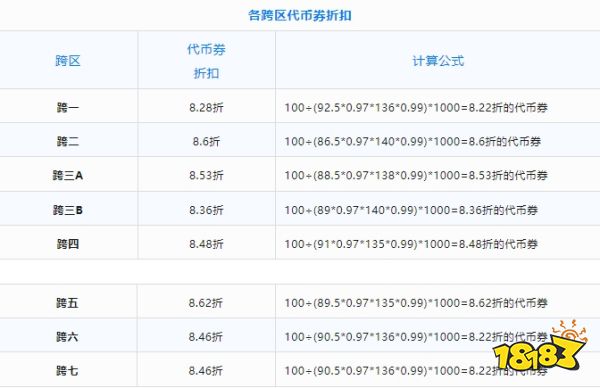Select the 跨二 row label
Image resolution: width=600 pixels, height=388 pixels.
click(x=68, y=142)
